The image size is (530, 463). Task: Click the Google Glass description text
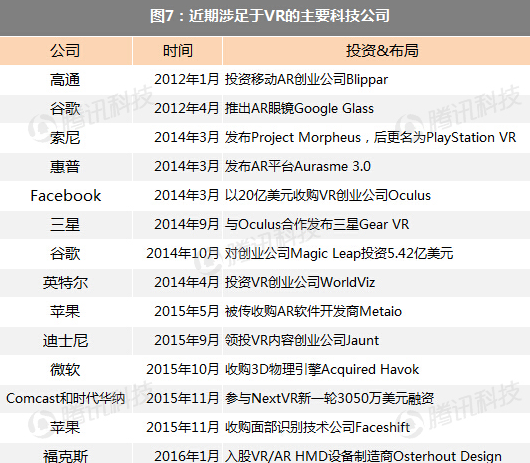click(299, 108)
